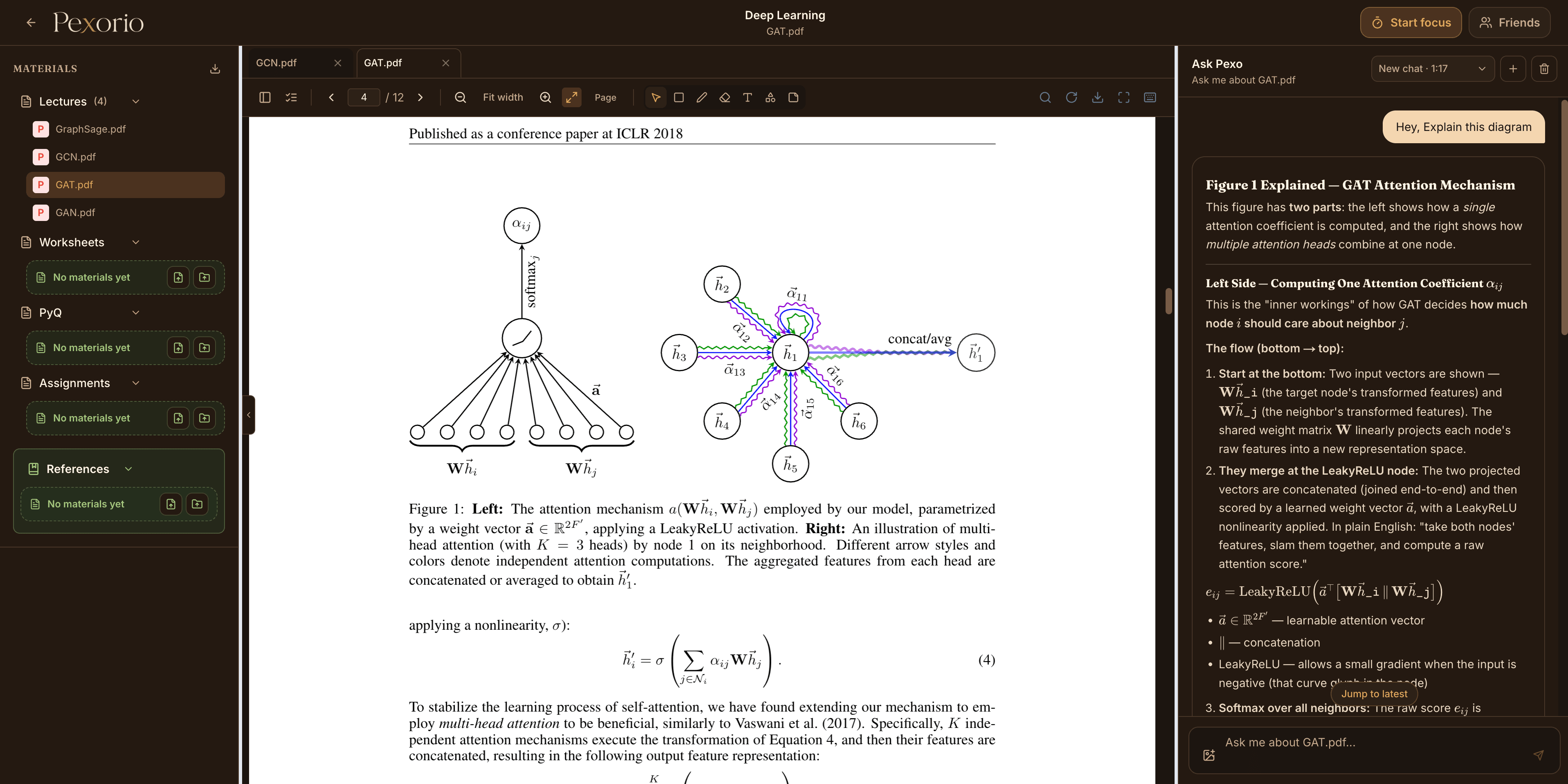Select the text annotation tool

(x=748, y=97)
